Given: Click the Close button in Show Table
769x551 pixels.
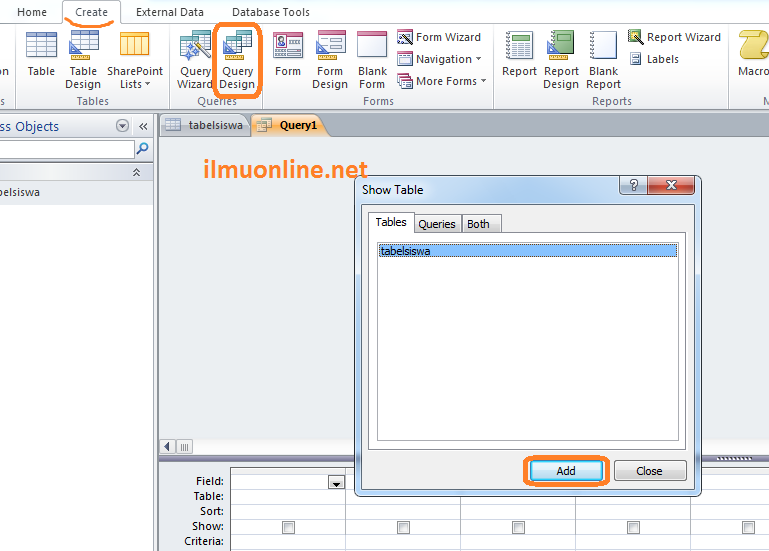Looking at the screenshot, I should tap(650, 471).
